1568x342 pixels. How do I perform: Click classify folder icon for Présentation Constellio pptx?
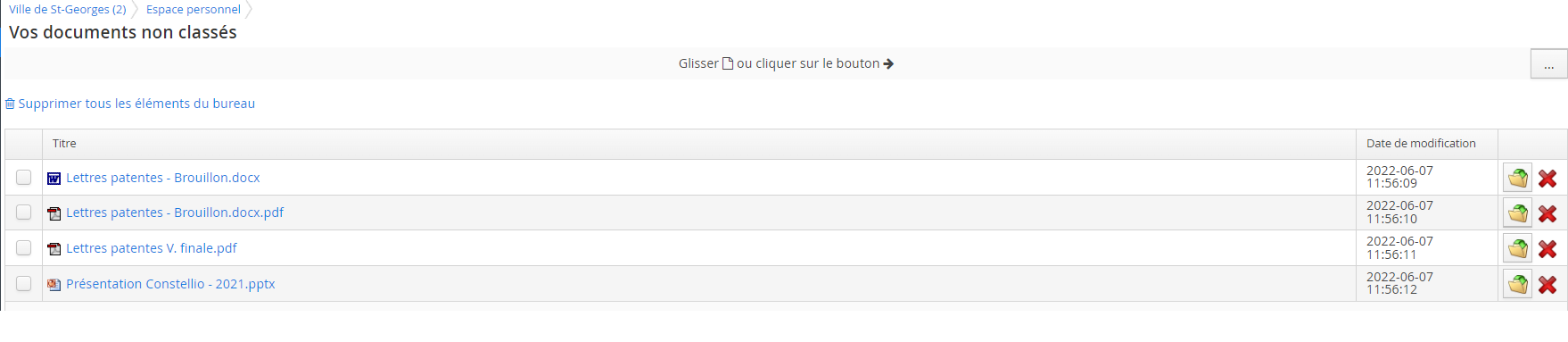(1517, 284)
